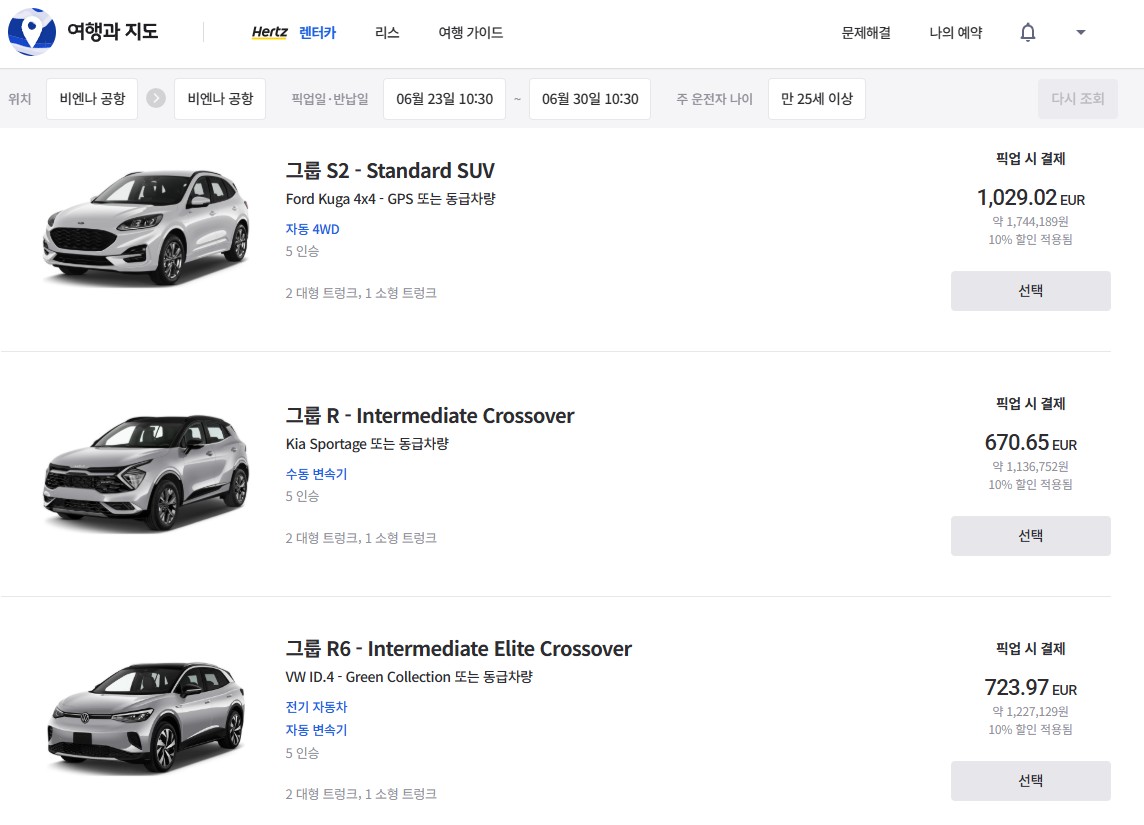Click the location swap arrow icon
The width and height of the screenshot is (1144, 825).
pos(156,99)
